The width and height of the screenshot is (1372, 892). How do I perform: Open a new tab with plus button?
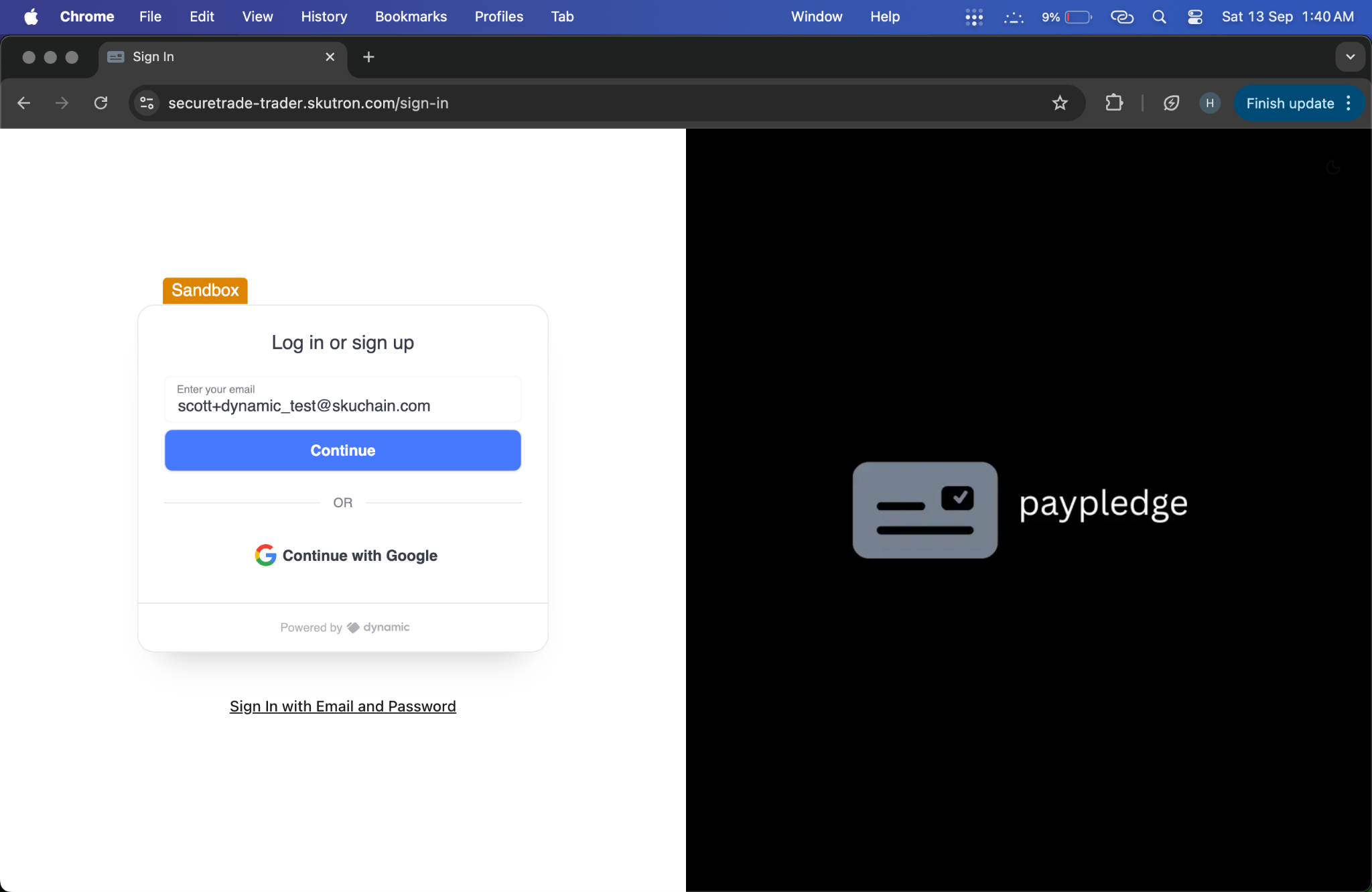tap(368, 57)
